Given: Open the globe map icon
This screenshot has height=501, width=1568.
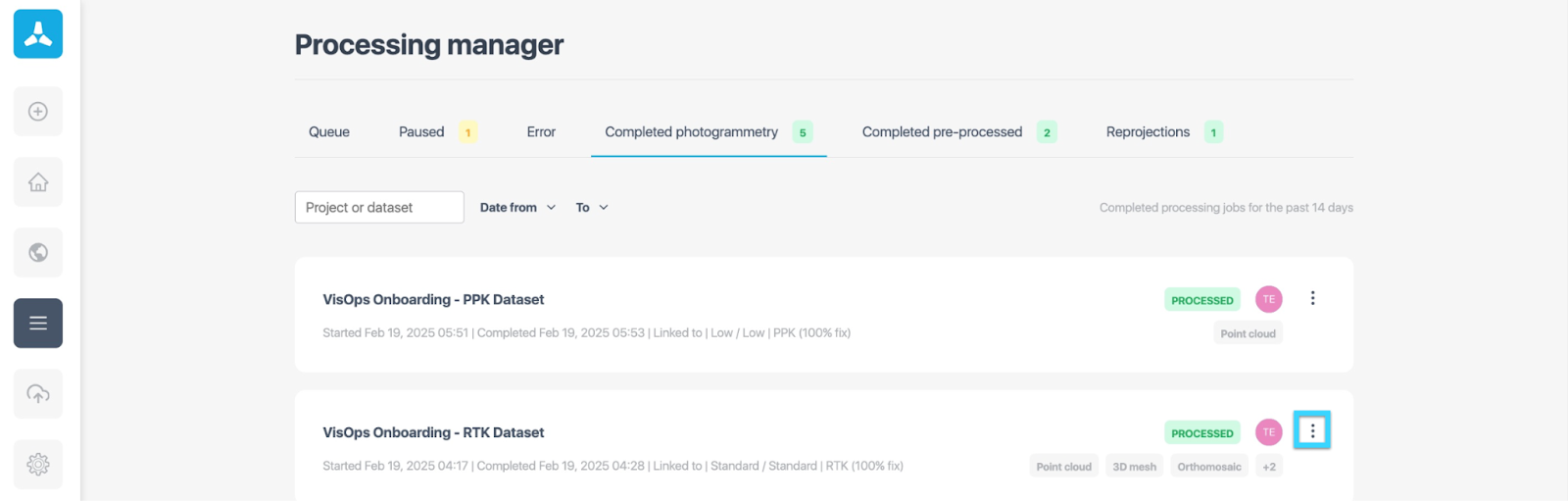Looking at the screenshot, I should [x=38, y=253].
